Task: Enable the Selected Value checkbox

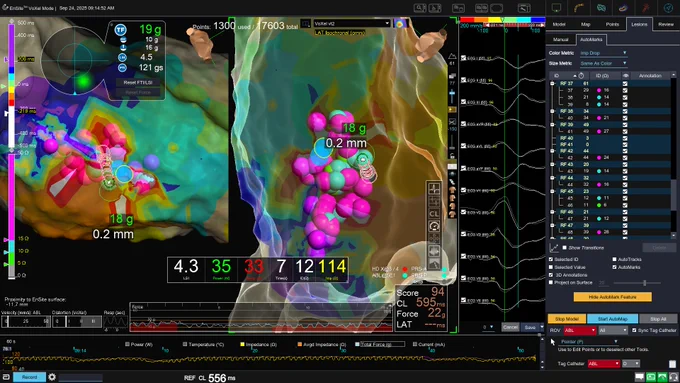Action: (x=551, y=267)
